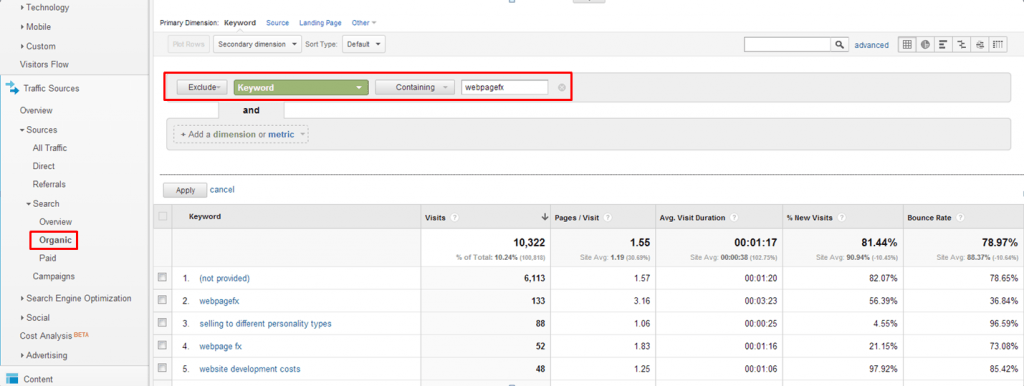Image resolution: width=1024 pixels, height=386 pixels.
Task: Click the cancel filter link
Action: (222, 190)
